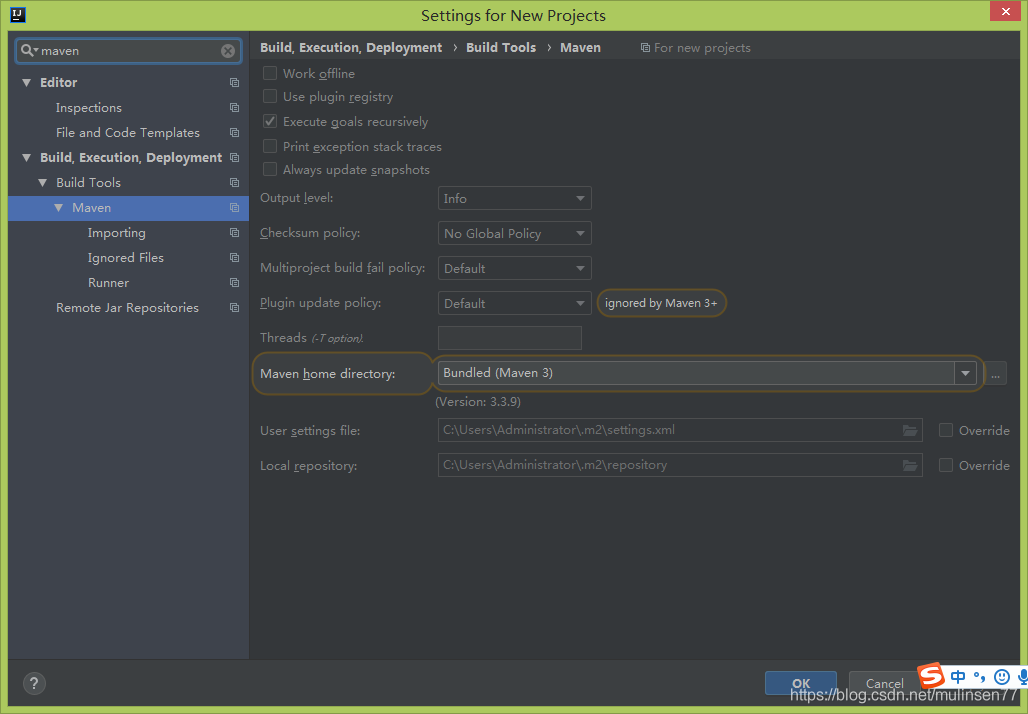Click the Local repository path field
The height and width of the screenshot is (714, 1028).
pyautogui.click(x=680, y=465)
